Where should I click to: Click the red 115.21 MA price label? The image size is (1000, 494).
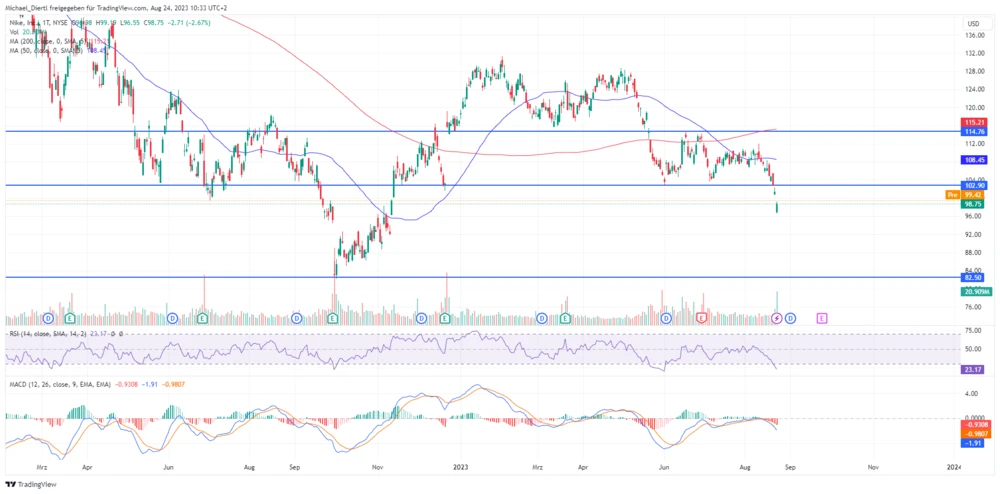click(974, 122)
